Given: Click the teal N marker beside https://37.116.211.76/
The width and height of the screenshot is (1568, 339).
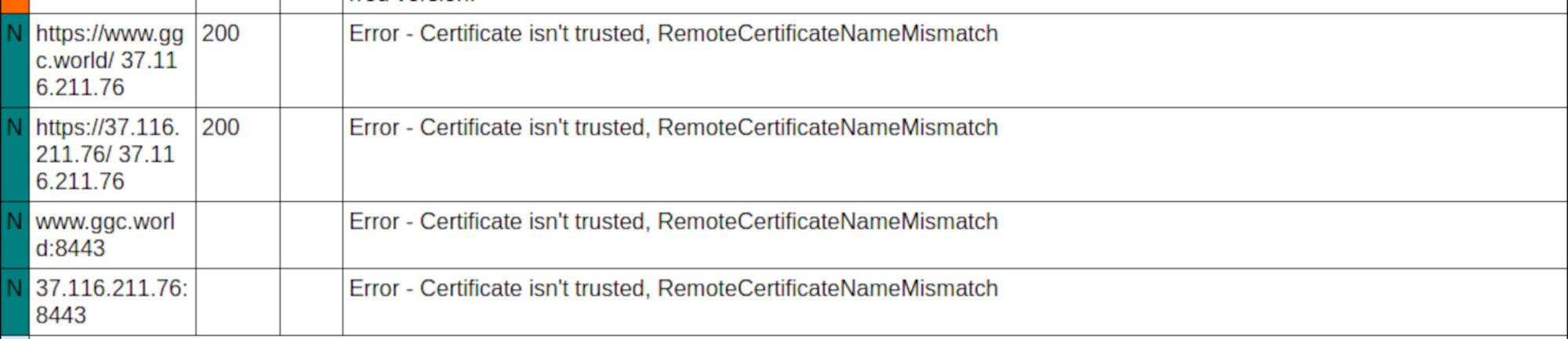Looking at the screenshot, I should pos(14,154).
